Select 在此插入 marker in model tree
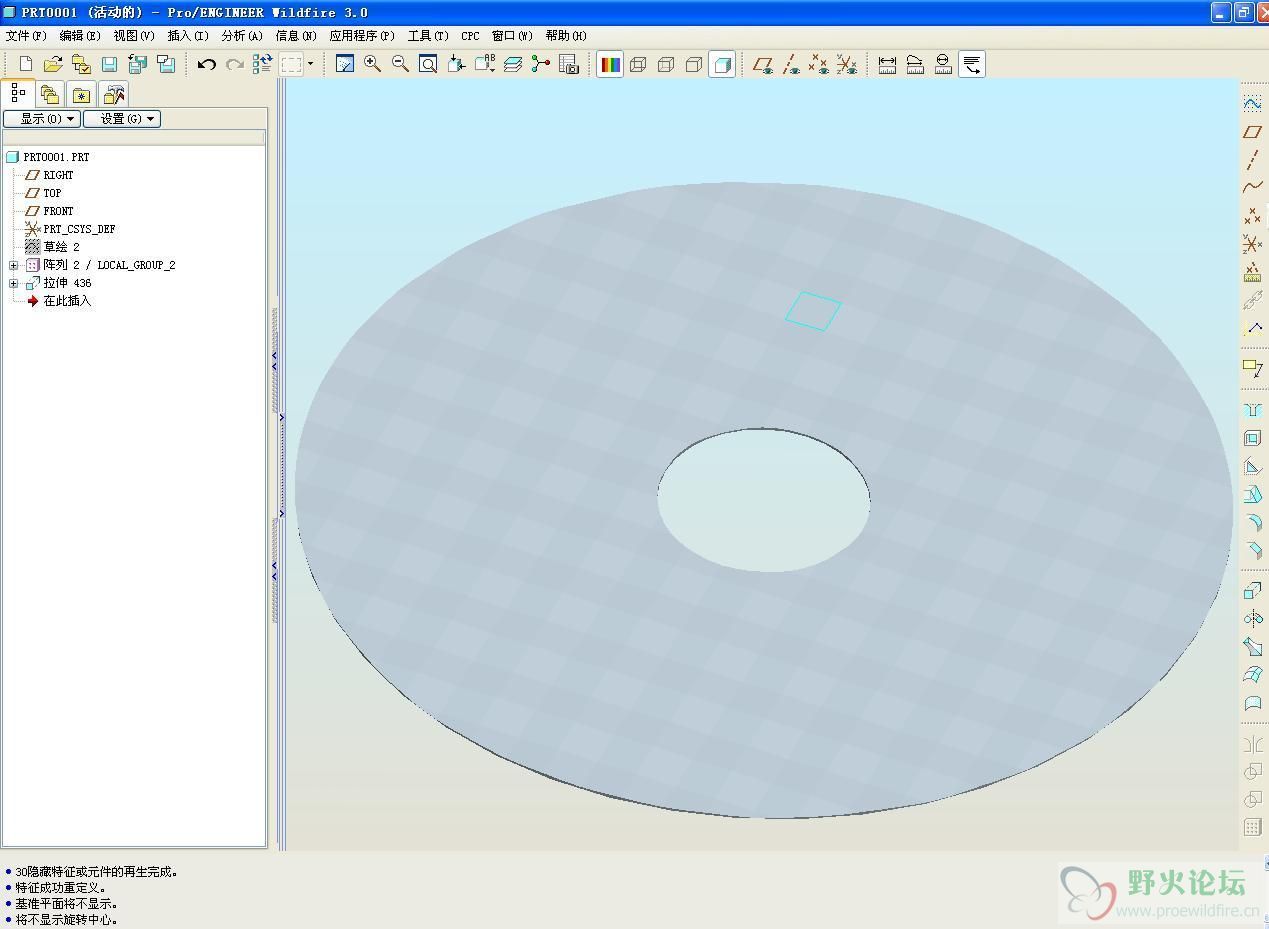The image size is (1269, 929). 66,301
